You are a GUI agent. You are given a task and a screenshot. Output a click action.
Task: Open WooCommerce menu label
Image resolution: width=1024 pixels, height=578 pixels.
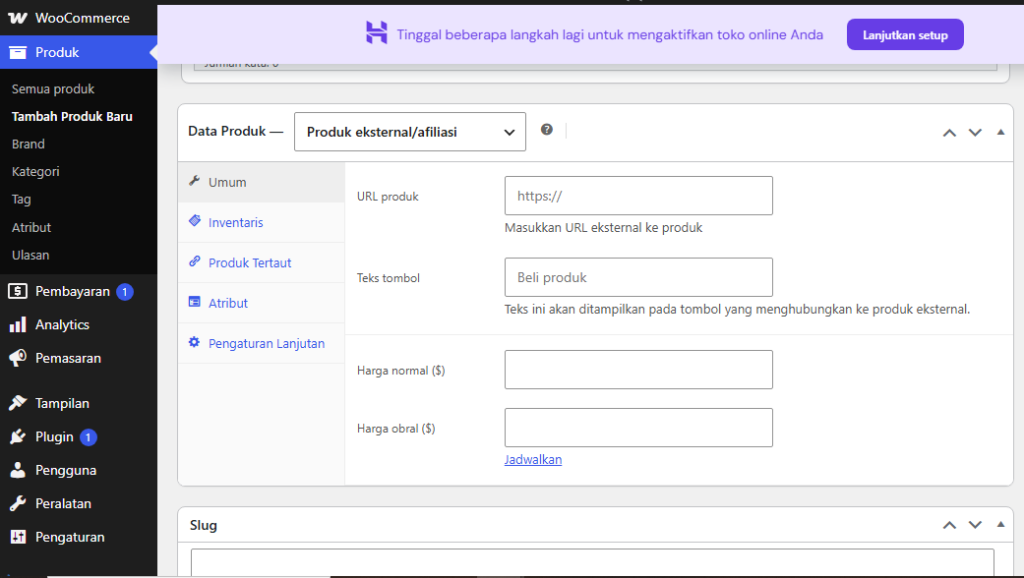click(x=82, y=18)
